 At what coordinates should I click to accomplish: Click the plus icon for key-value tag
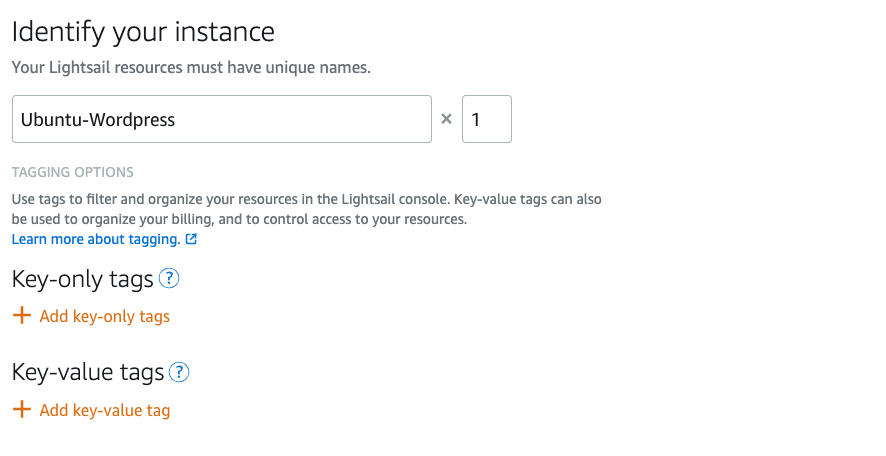21,410
